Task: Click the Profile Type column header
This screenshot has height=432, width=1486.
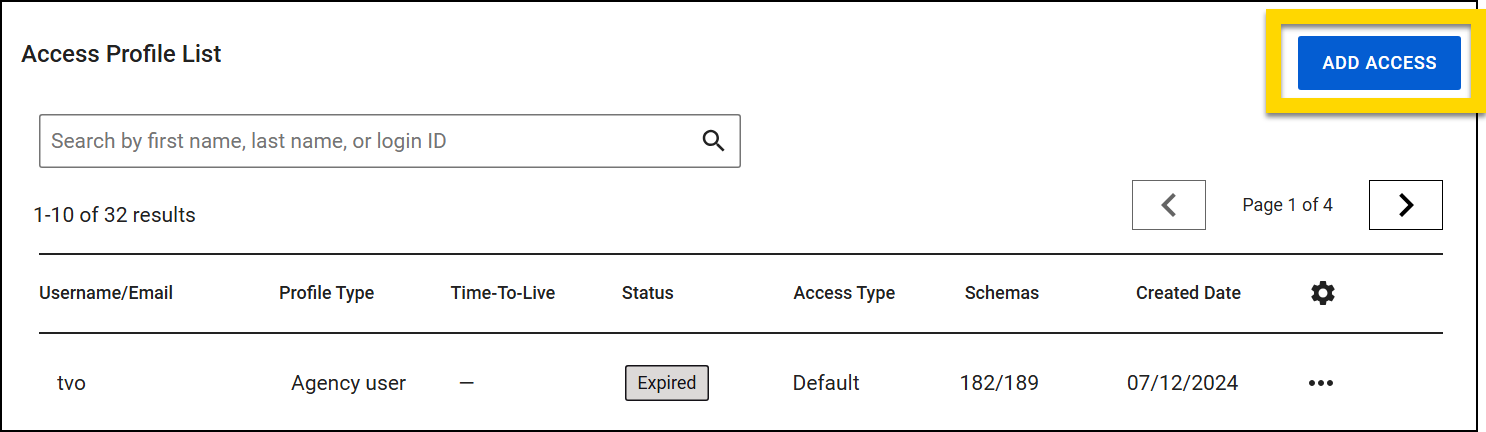Action: pos(326,293)
